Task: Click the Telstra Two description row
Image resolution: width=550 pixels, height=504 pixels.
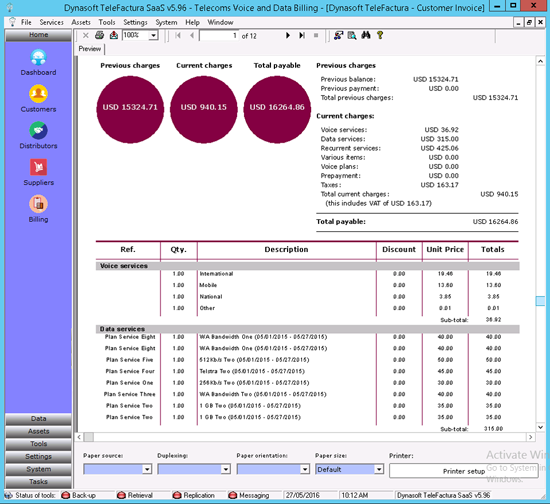Action: (252, 371)
